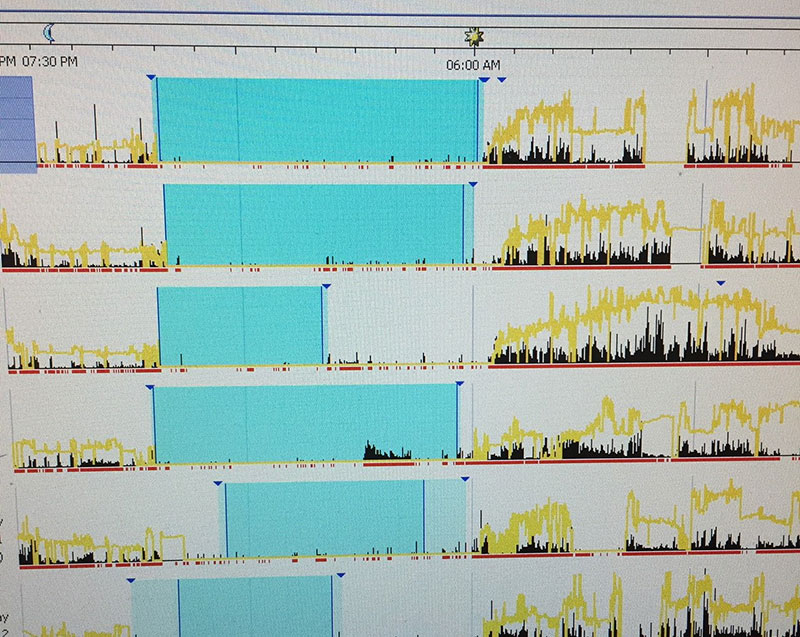
Task: Click first row's extra marker after 6 AM
Action: pos(502,80)
